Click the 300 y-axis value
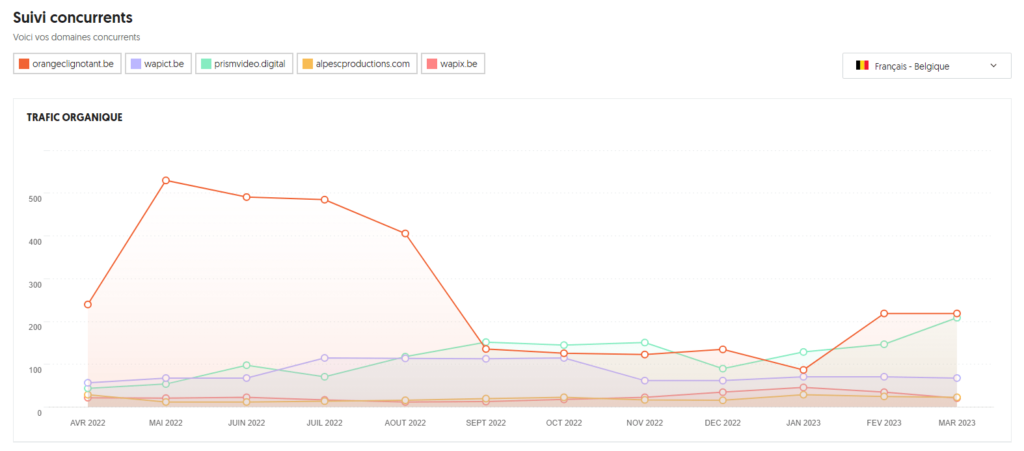Screen dimensions: 1024x451 35,284
